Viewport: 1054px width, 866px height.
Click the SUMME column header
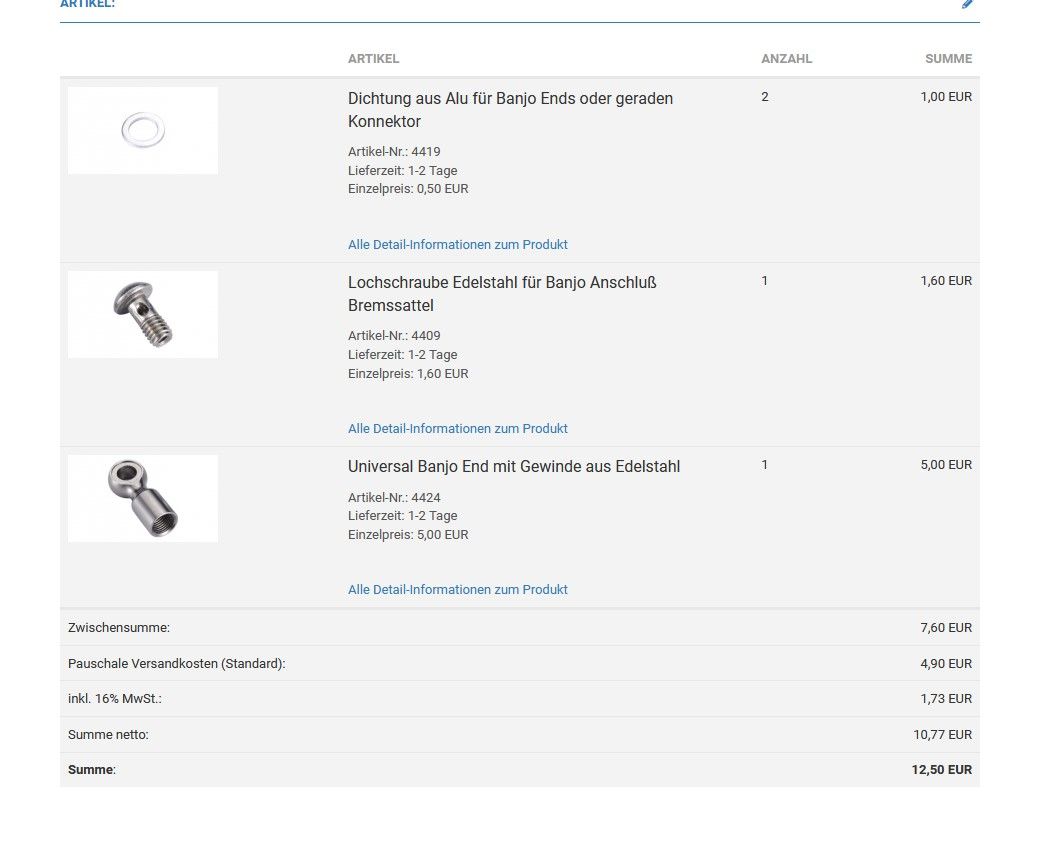click(948, 59)
